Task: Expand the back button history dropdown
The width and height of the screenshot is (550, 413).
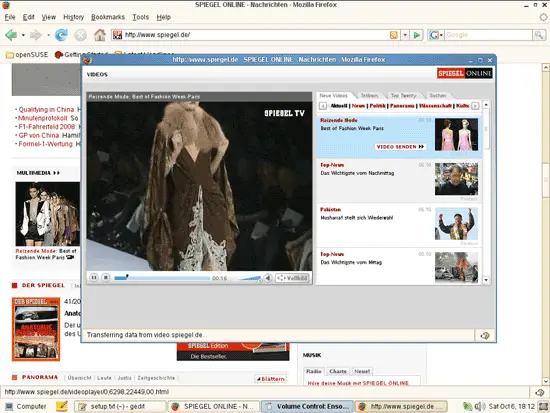Action: click(23, 35)
